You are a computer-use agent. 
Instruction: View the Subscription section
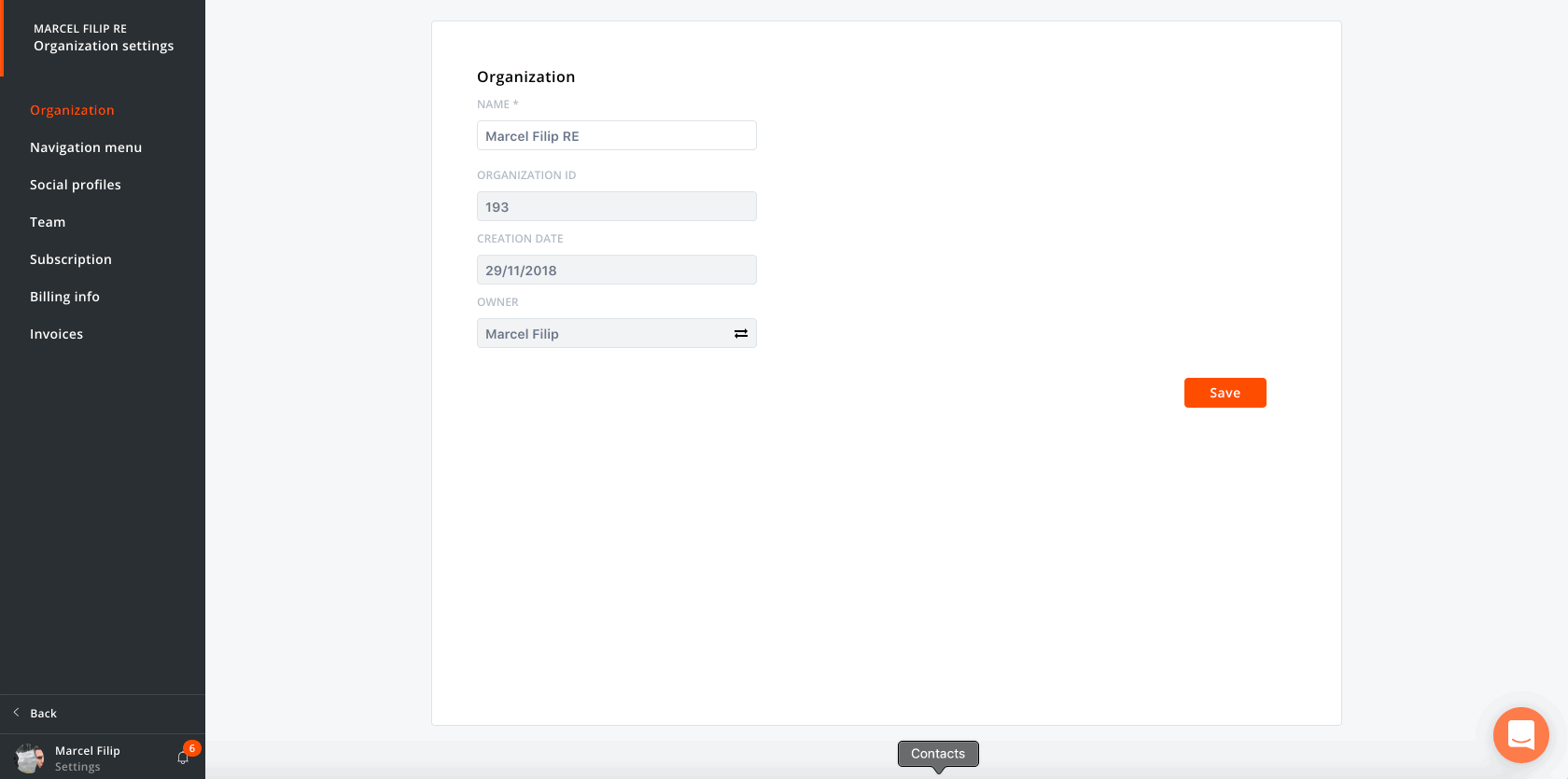point(71,259)
